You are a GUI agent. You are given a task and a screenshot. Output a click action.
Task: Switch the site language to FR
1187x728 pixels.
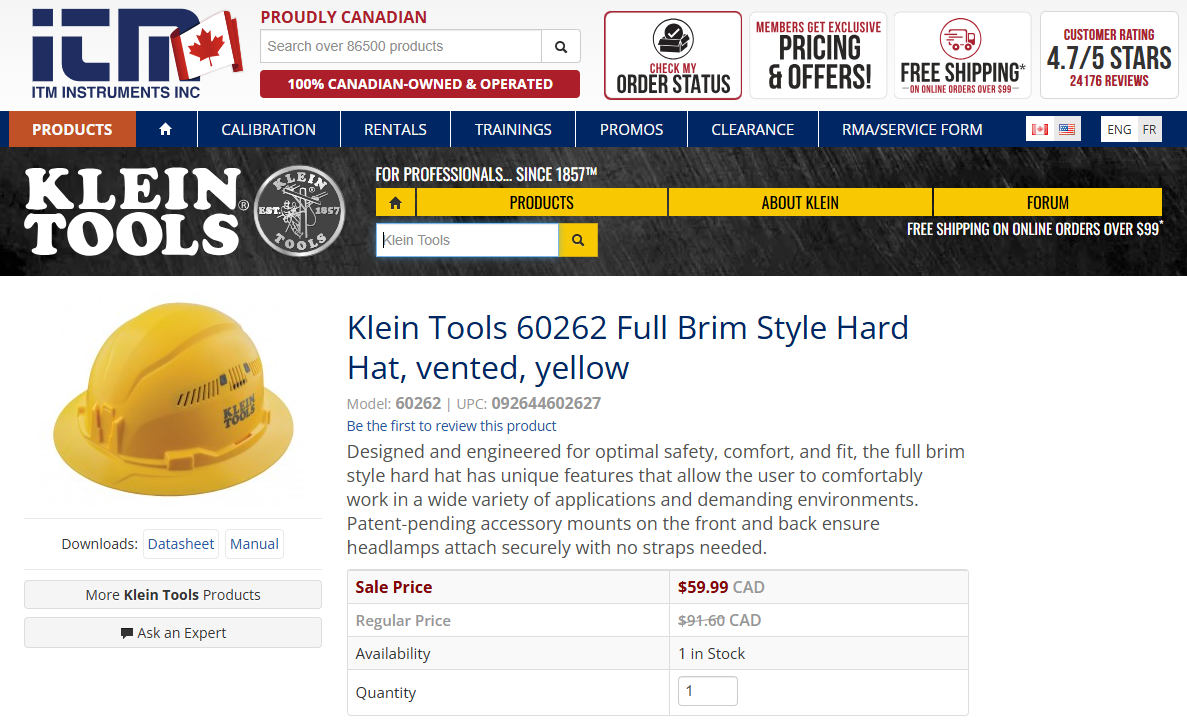(1151, 129)
